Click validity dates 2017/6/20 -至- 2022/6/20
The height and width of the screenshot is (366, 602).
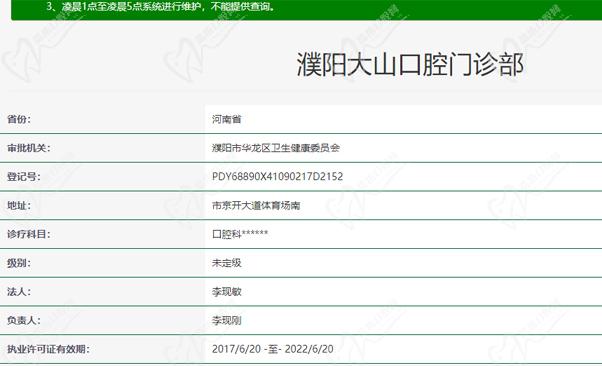tap(273, 349)
